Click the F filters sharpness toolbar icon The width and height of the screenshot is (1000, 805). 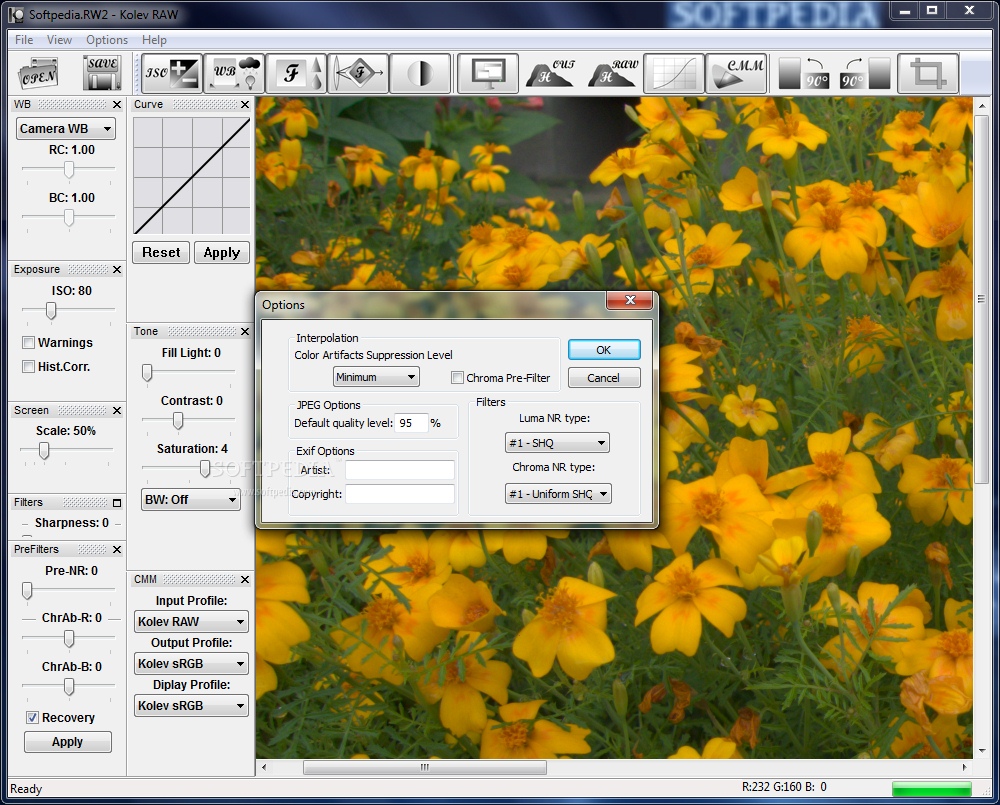pos(297,73)
